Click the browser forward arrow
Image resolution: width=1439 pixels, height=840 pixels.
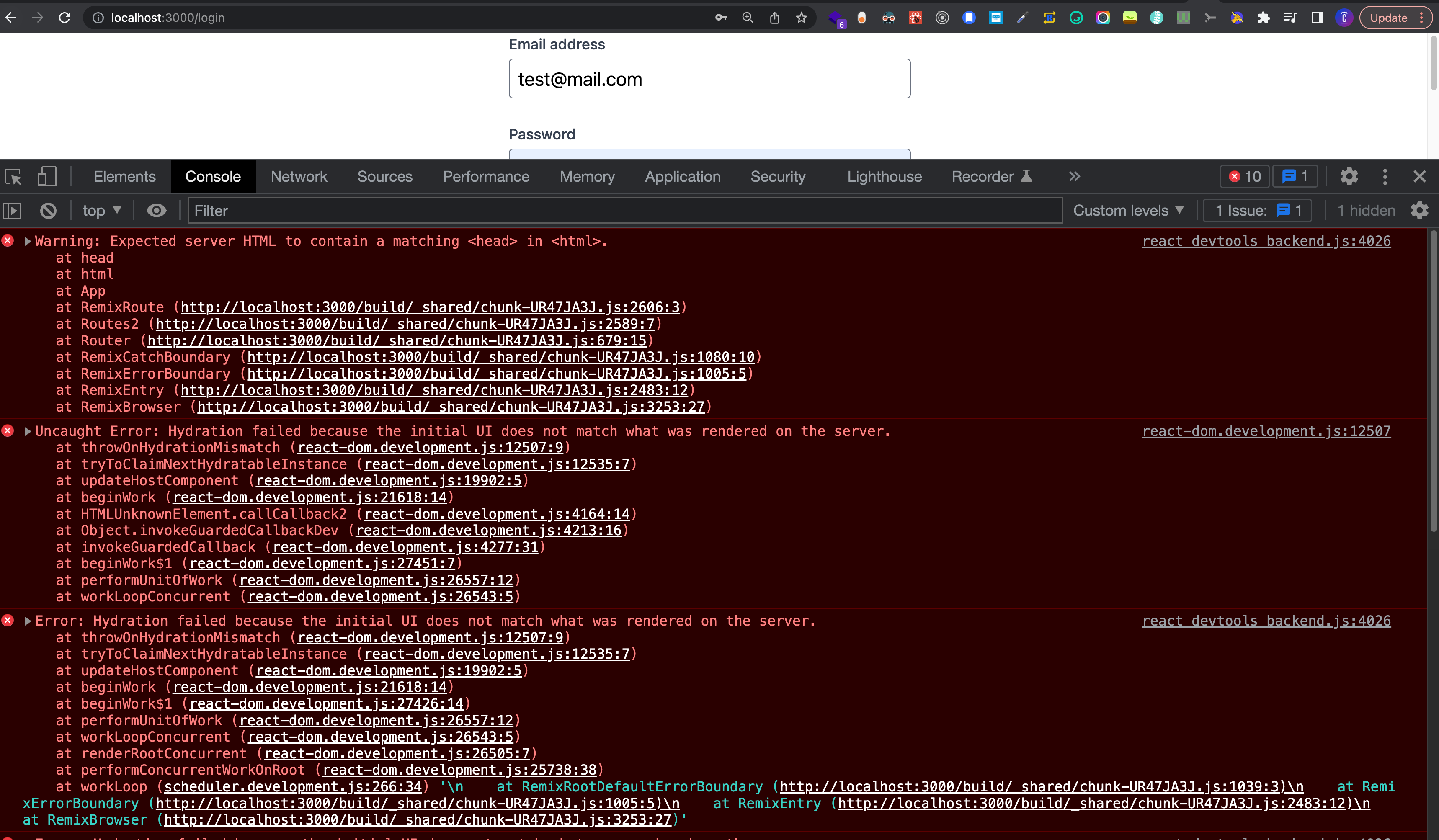[x=38, y=18]
